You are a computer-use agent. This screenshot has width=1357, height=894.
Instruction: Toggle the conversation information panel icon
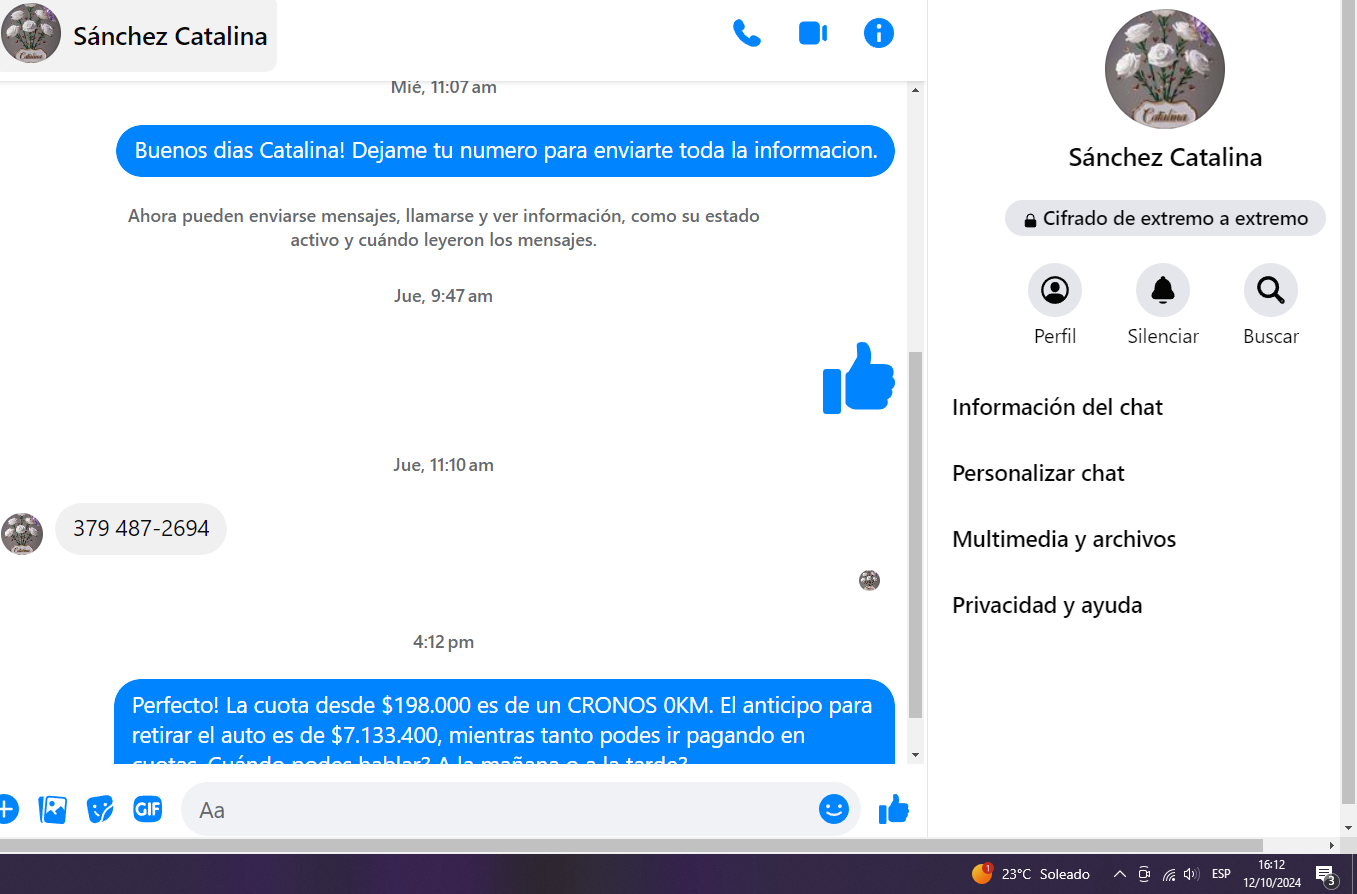point(878,34)
